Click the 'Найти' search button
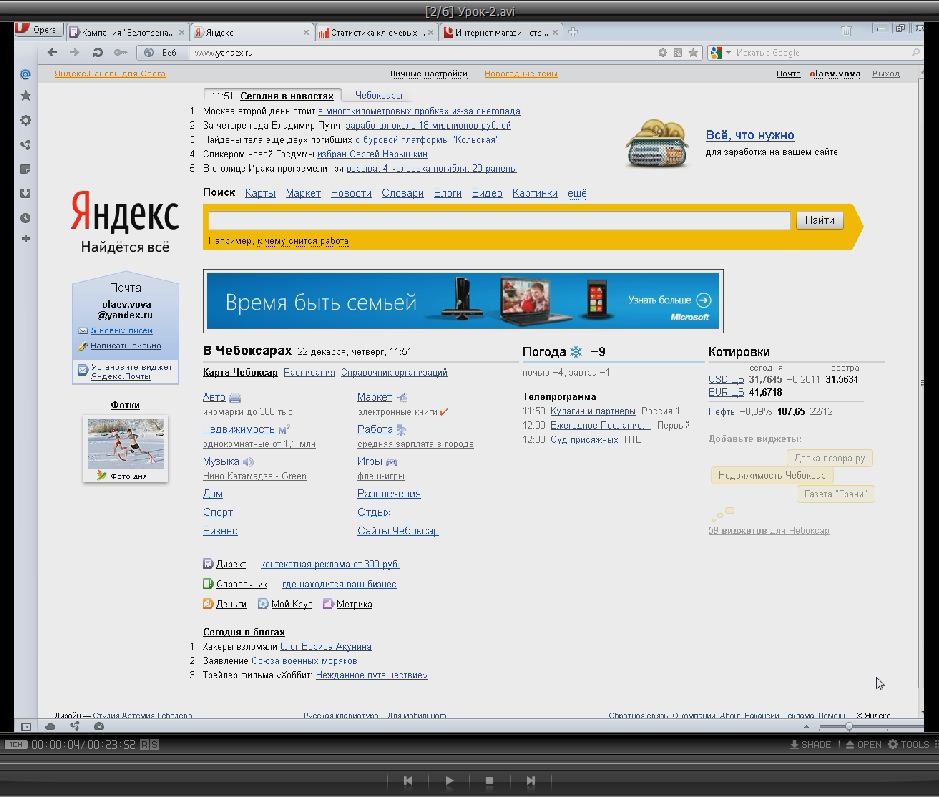Viewport: 939px width, 797px height. [x=820, y=220]
